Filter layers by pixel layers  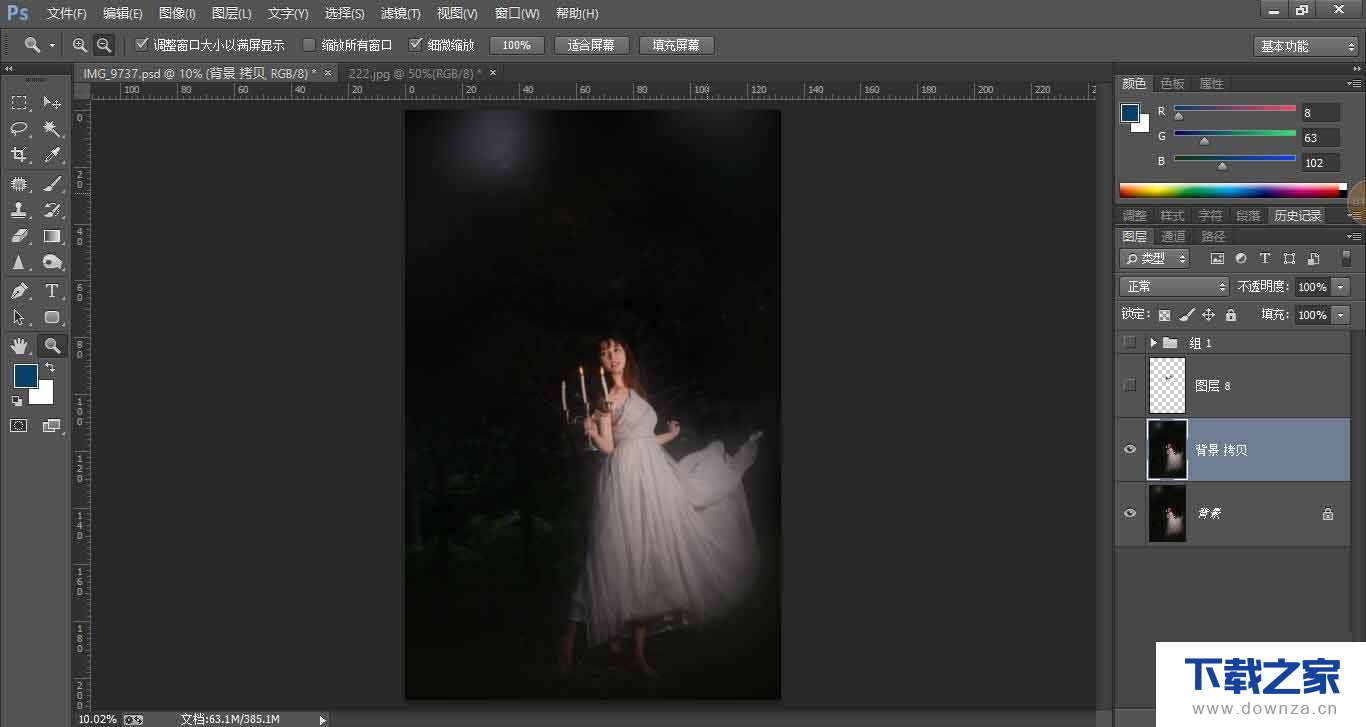pyautogui.click(x=1217, y=258)
